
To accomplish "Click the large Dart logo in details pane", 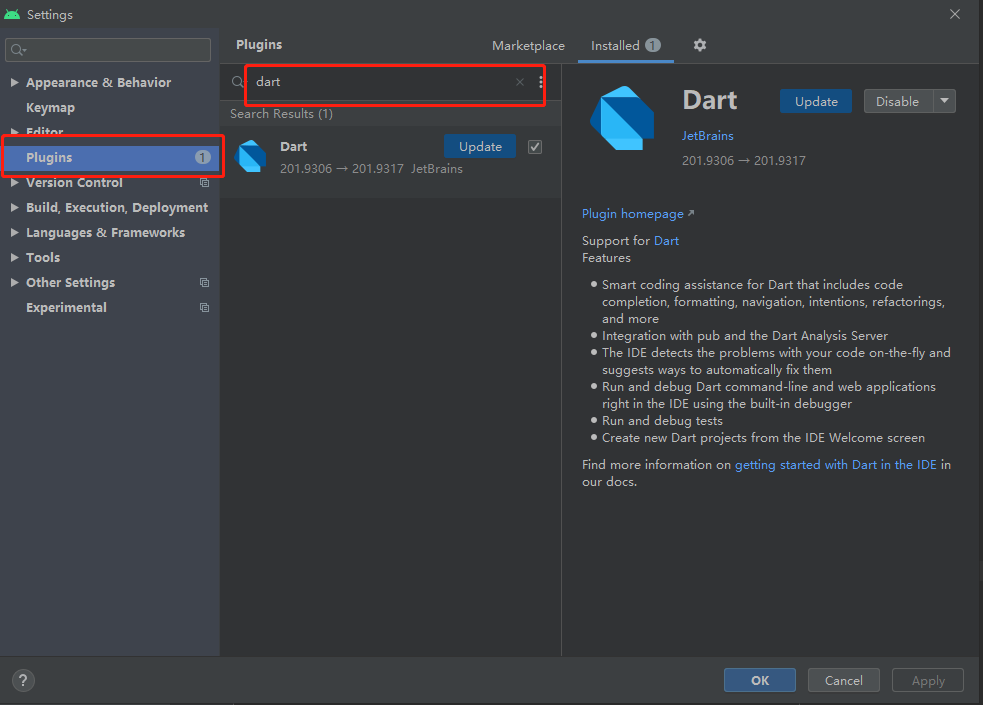I will point(622,118).
